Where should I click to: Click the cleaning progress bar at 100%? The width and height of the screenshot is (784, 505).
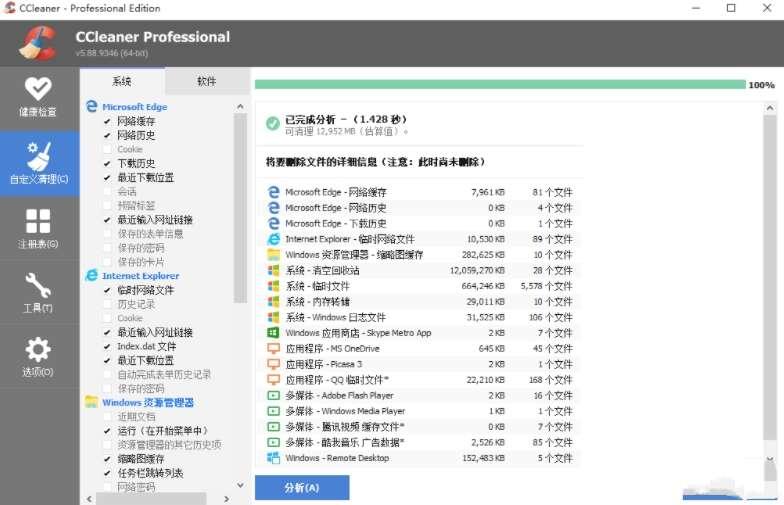coord(500,84)
